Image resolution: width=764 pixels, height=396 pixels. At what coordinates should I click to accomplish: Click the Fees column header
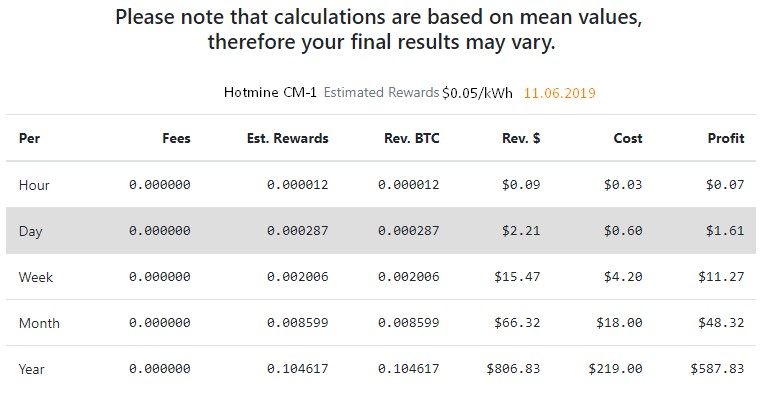click(x=176, y=138)
